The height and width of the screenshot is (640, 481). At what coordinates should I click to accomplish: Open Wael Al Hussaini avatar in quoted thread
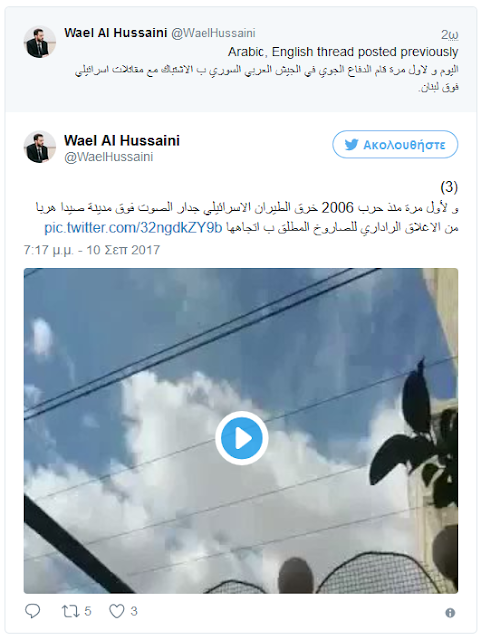click(x=40, y=42)
